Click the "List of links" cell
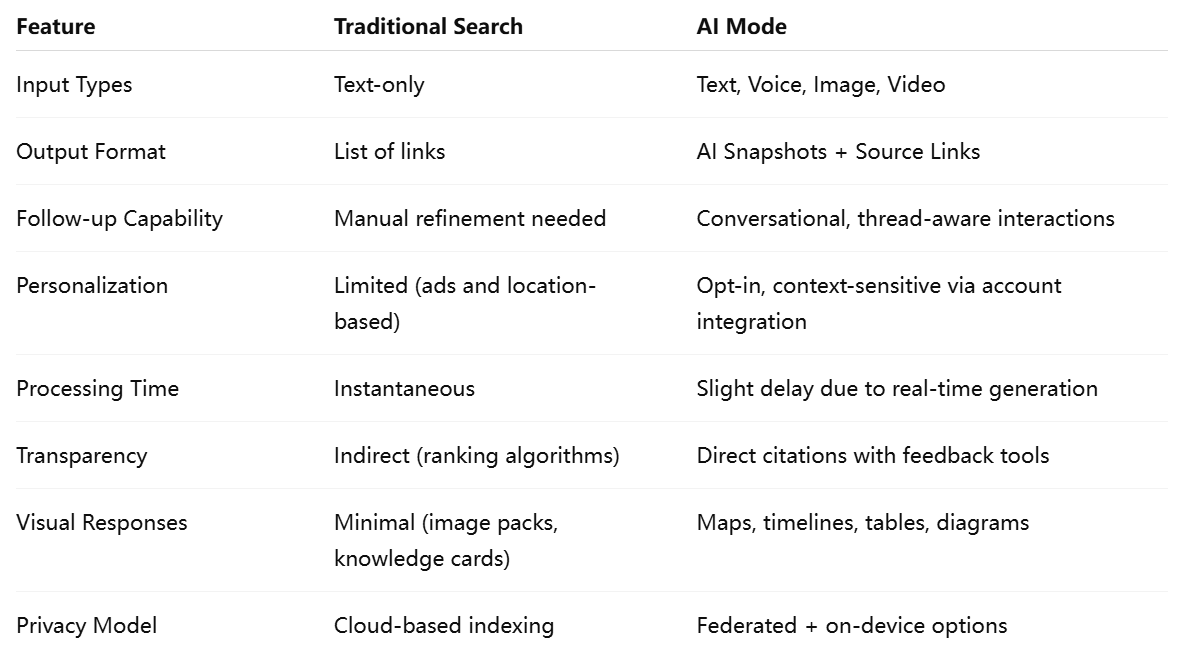This screenshot has height=657, width=1188. coord(389,152)
